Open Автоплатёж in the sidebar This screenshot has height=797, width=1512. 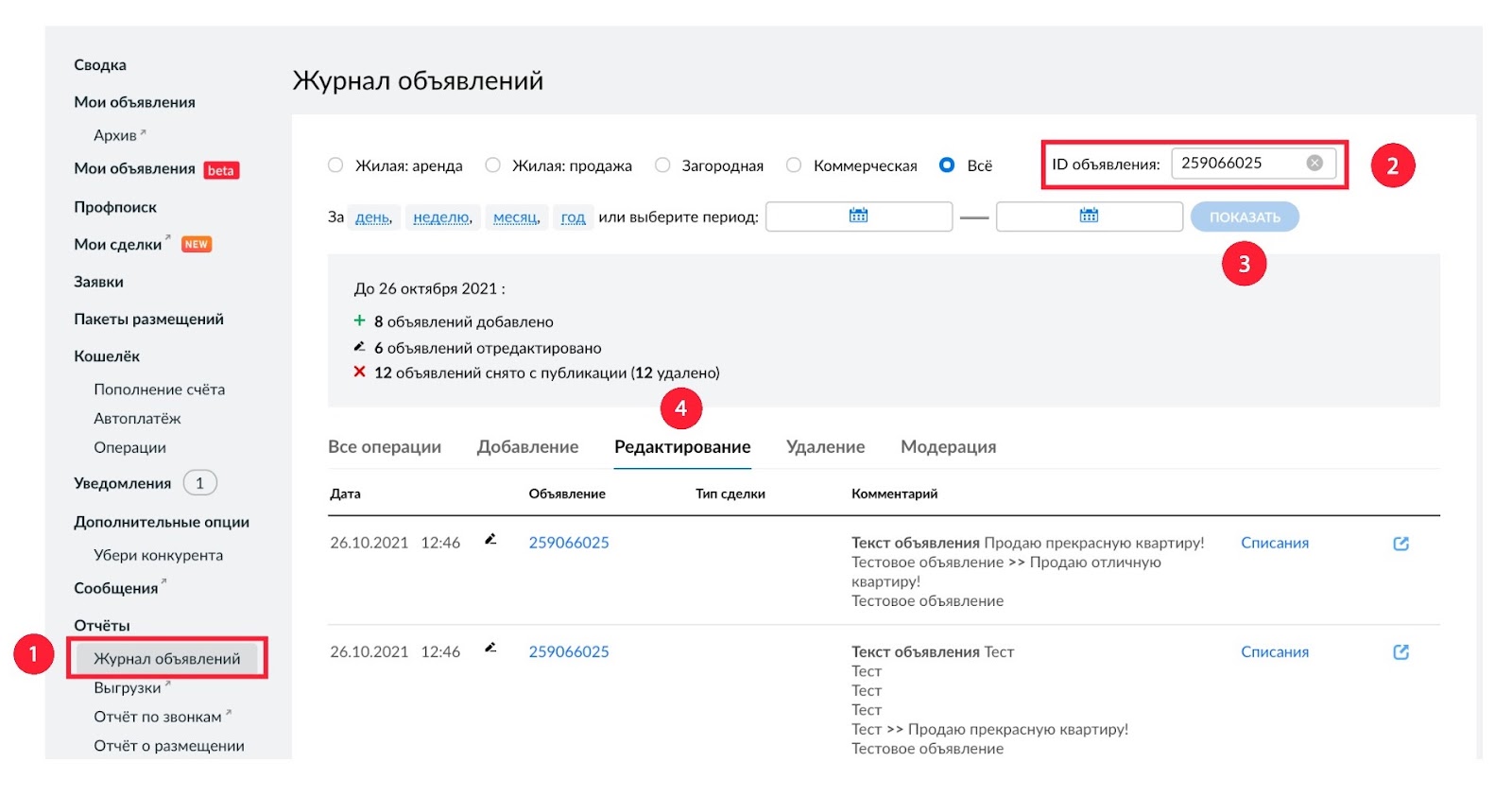[x=137, y=418]
